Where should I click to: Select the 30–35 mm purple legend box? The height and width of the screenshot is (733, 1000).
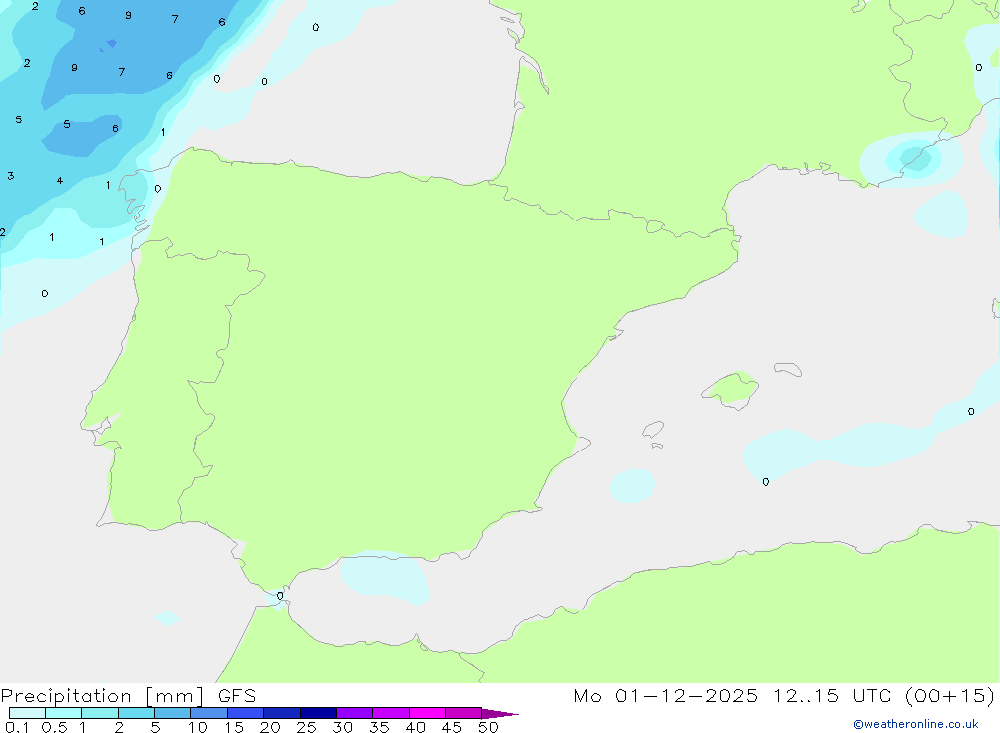[x=355, y=713]
